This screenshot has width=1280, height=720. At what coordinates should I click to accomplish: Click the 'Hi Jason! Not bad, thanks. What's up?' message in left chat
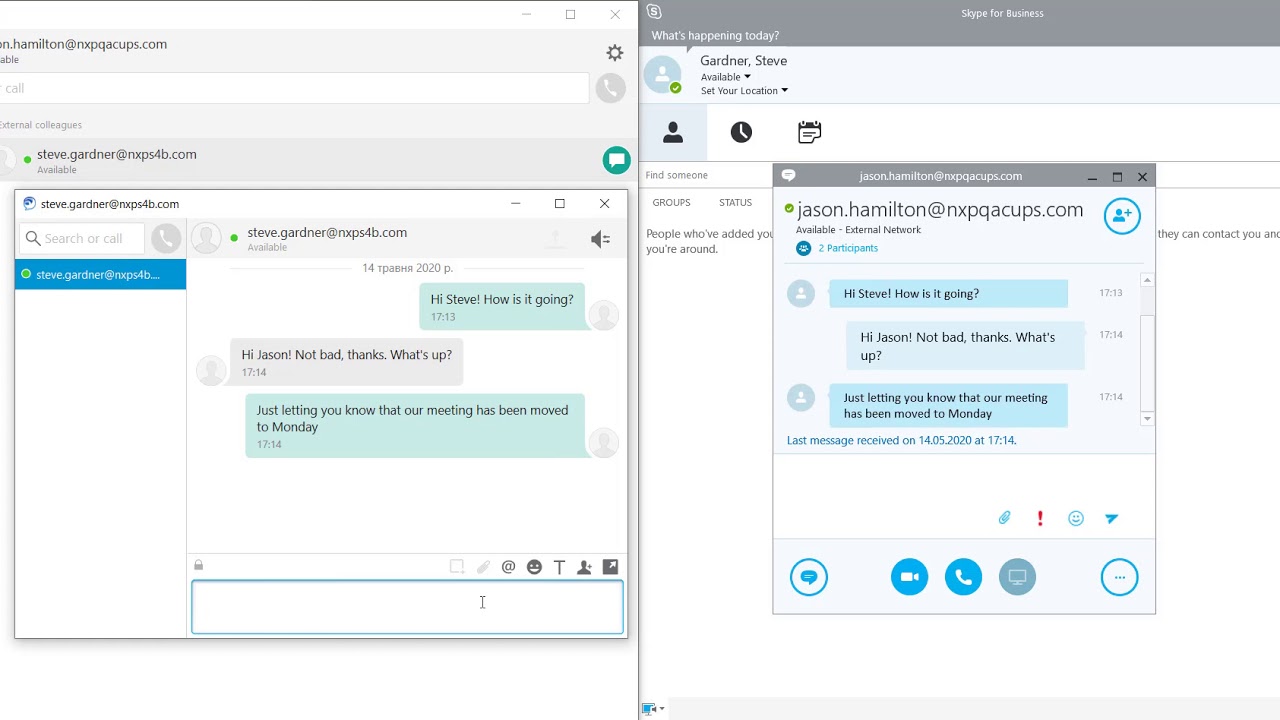coord(346,362)
